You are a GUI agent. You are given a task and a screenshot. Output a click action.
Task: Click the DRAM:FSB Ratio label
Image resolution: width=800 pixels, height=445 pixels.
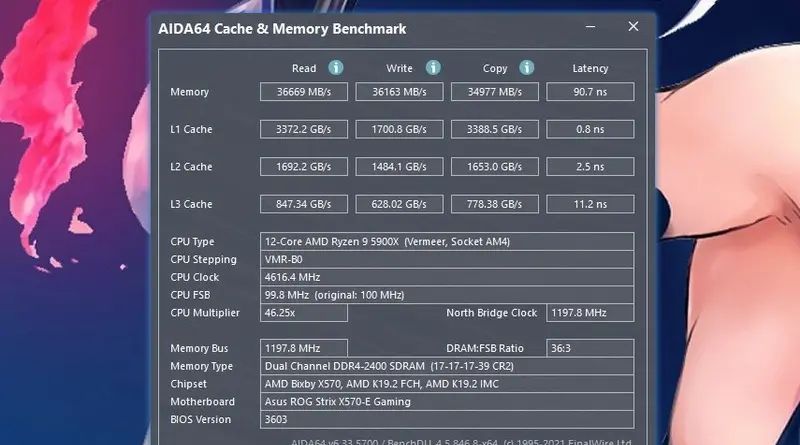[485, 348]
